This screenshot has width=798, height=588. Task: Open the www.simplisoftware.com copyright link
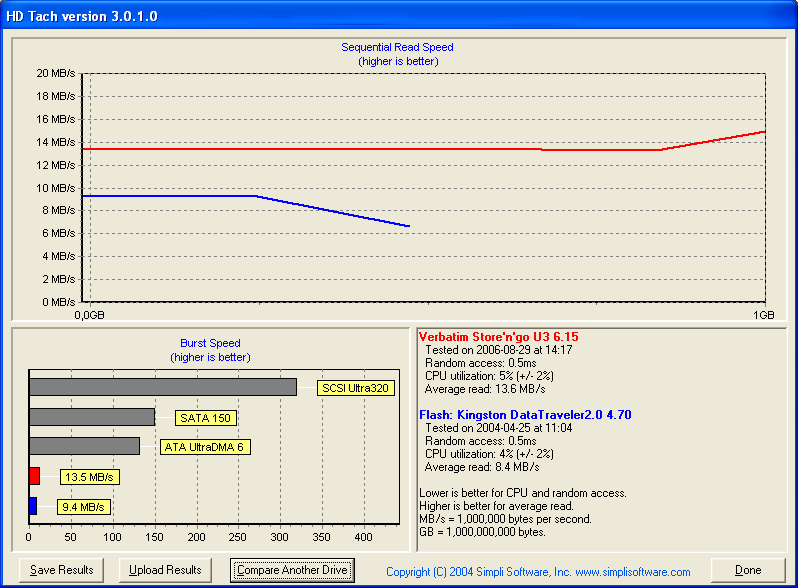pyautogui.click(x=538, y=572)
